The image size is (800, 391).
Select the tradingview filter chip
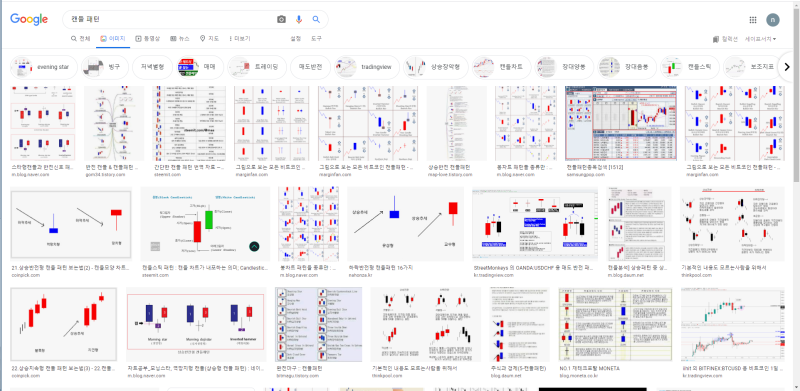[367, 67]
